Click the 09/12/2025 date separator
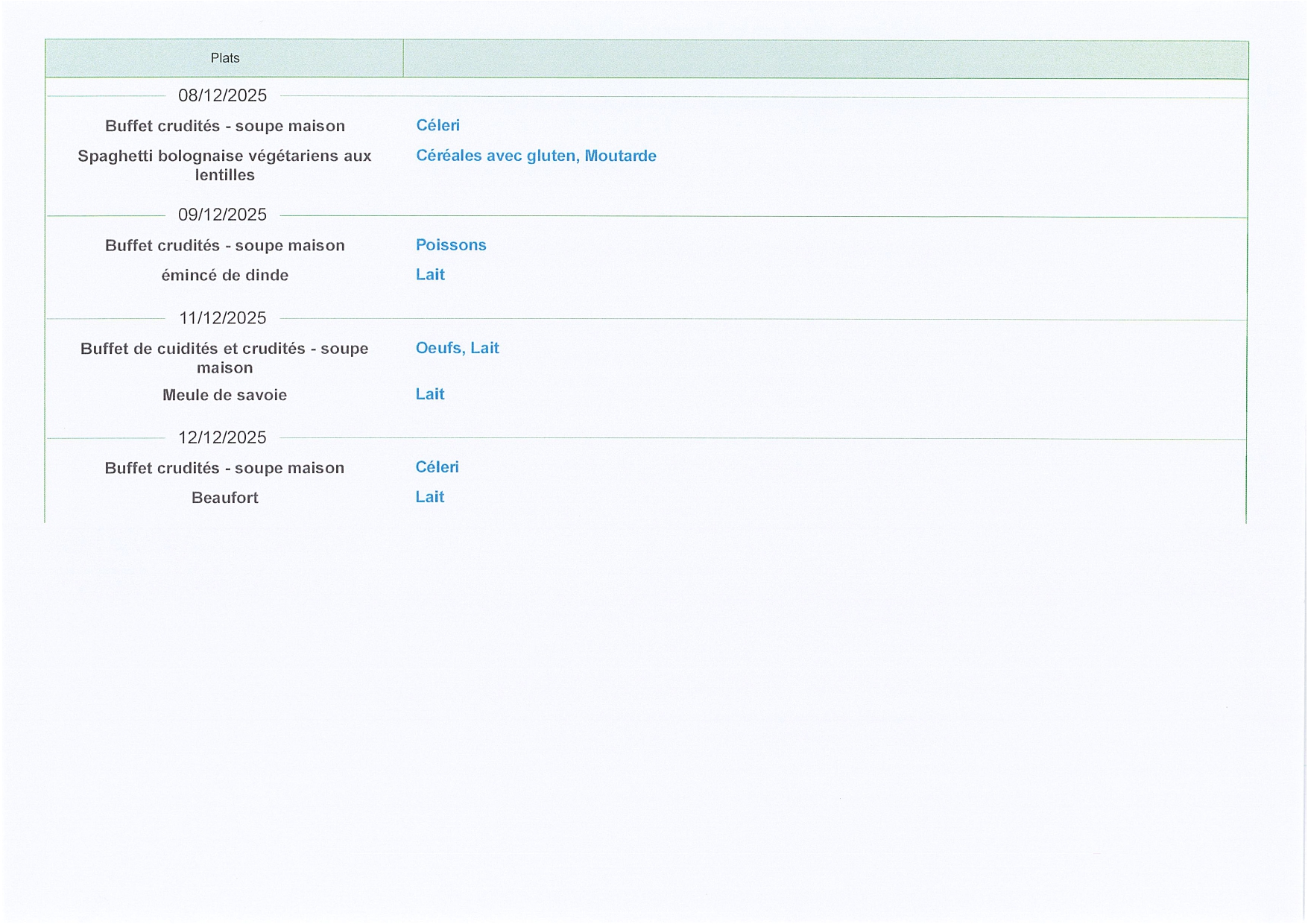Image resolution: width=1308 pixels, height=924 pixels. point(222,215)
